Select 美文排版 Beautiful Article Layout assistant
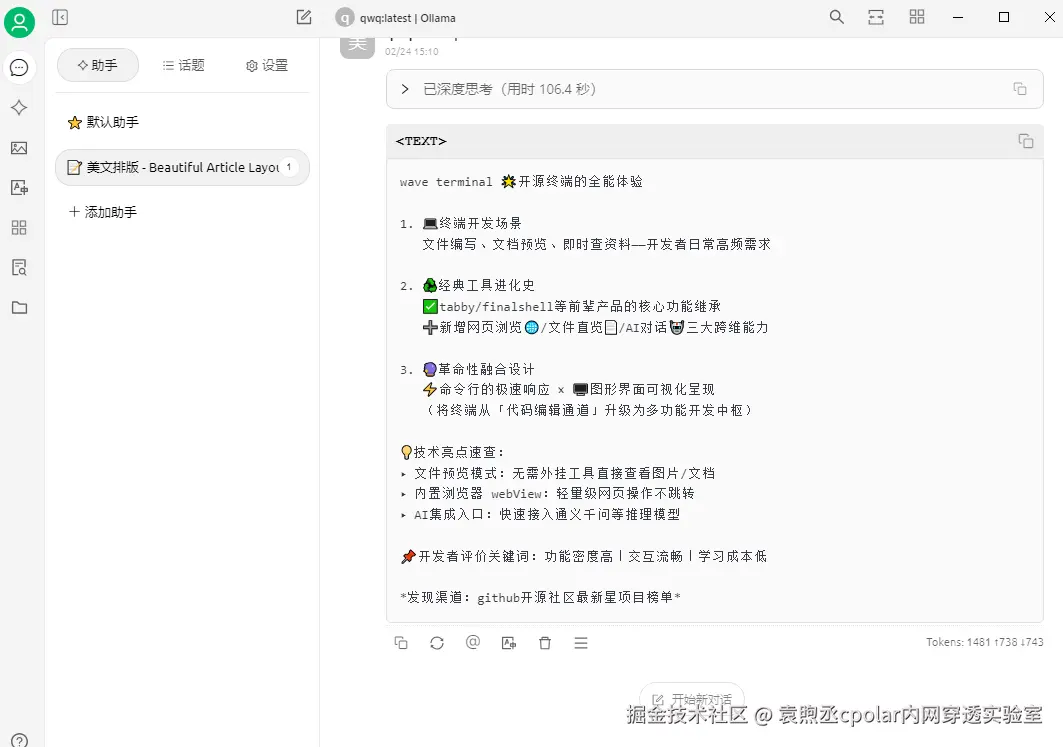1063x747 pixels. [x=182, y=167]
